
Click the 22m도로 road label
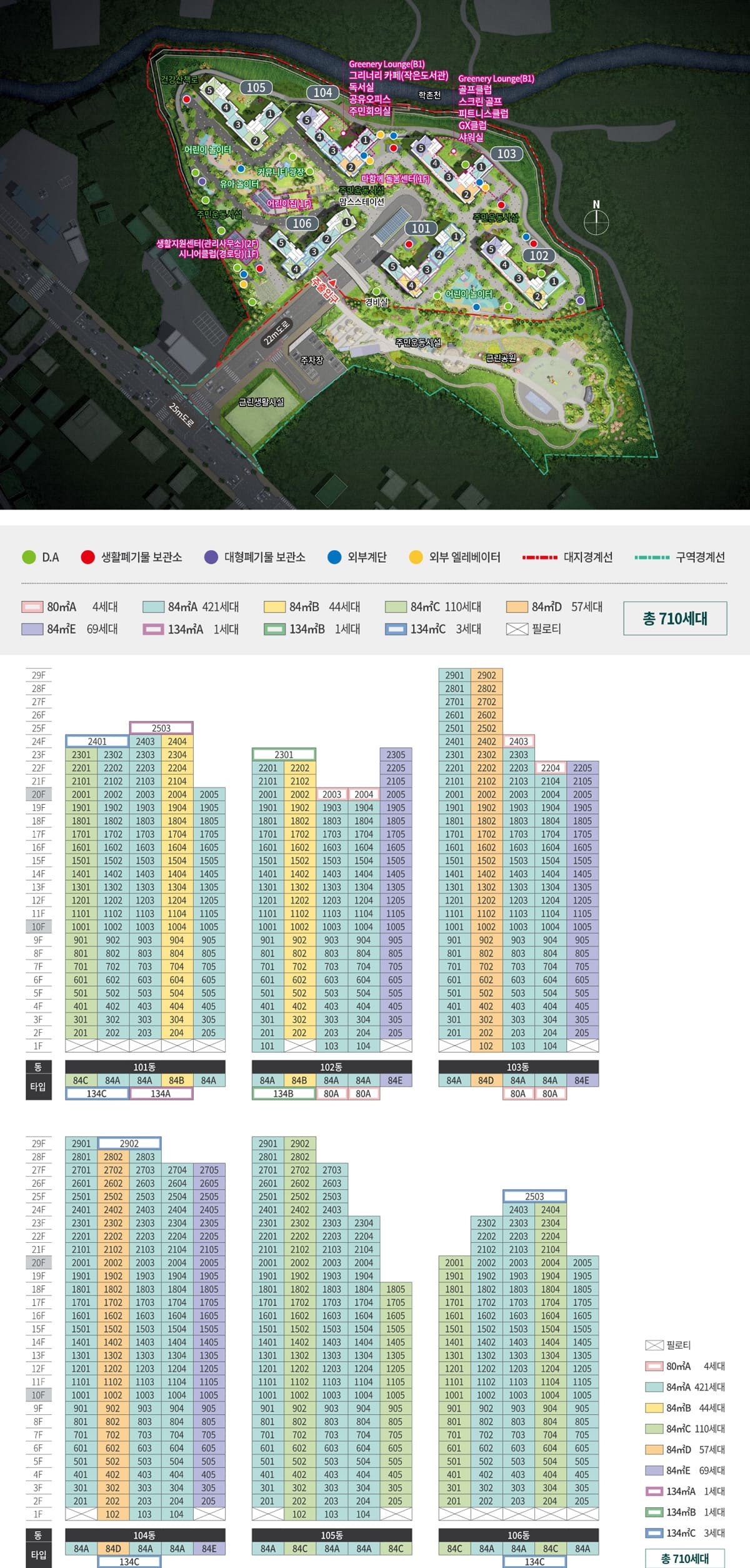pos(277,332)
